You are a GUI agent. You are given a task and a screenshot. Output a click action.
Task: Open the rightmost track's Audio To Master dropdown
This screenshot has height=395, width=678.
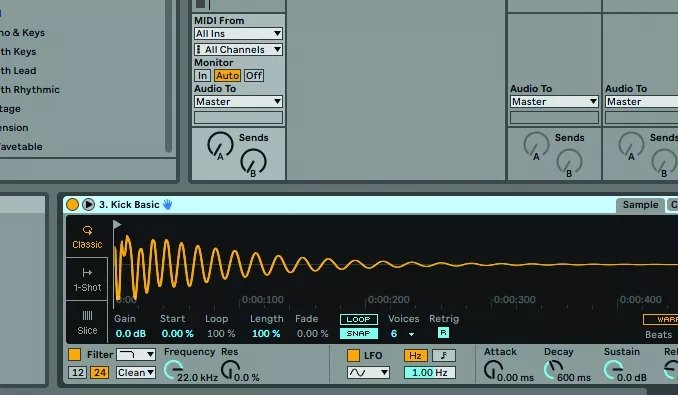tap(642, 102)
